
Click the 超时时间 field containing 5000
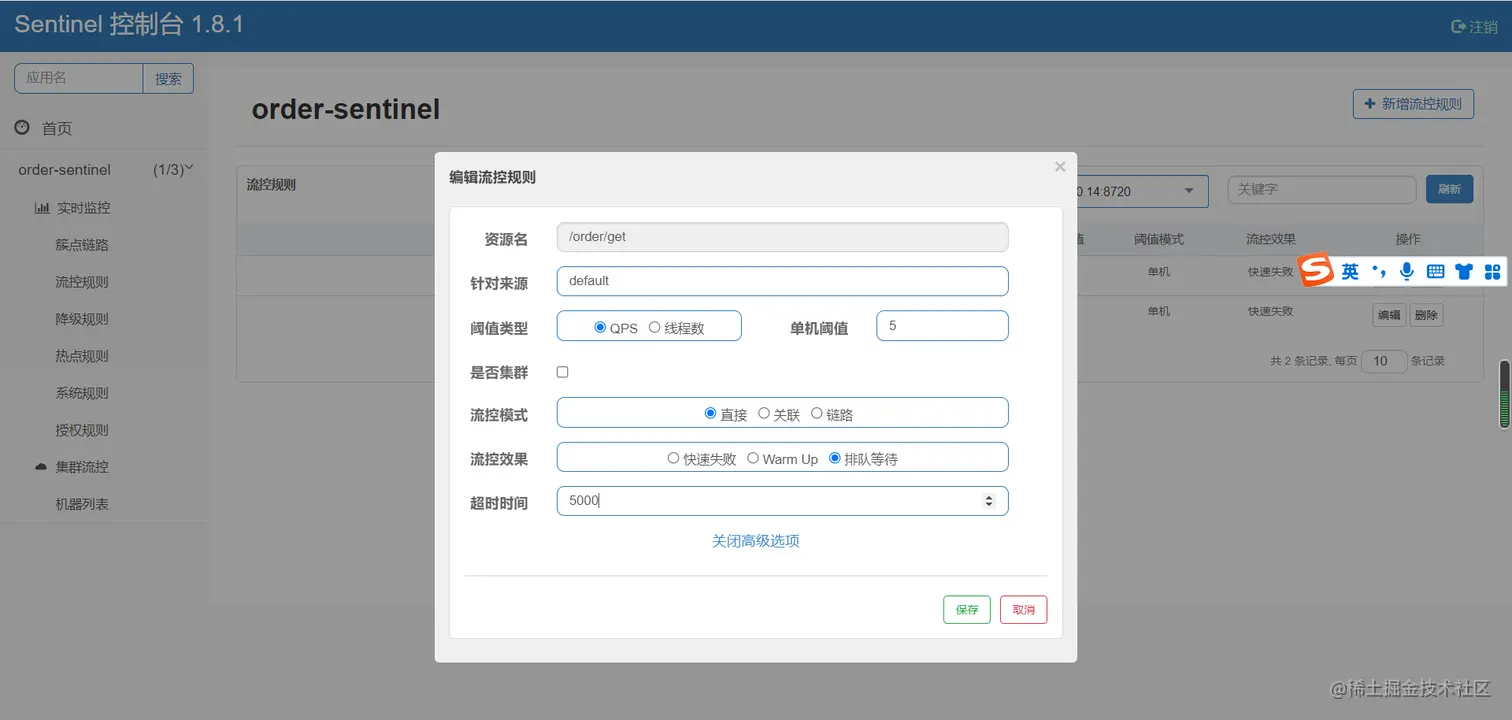(782, 501)
